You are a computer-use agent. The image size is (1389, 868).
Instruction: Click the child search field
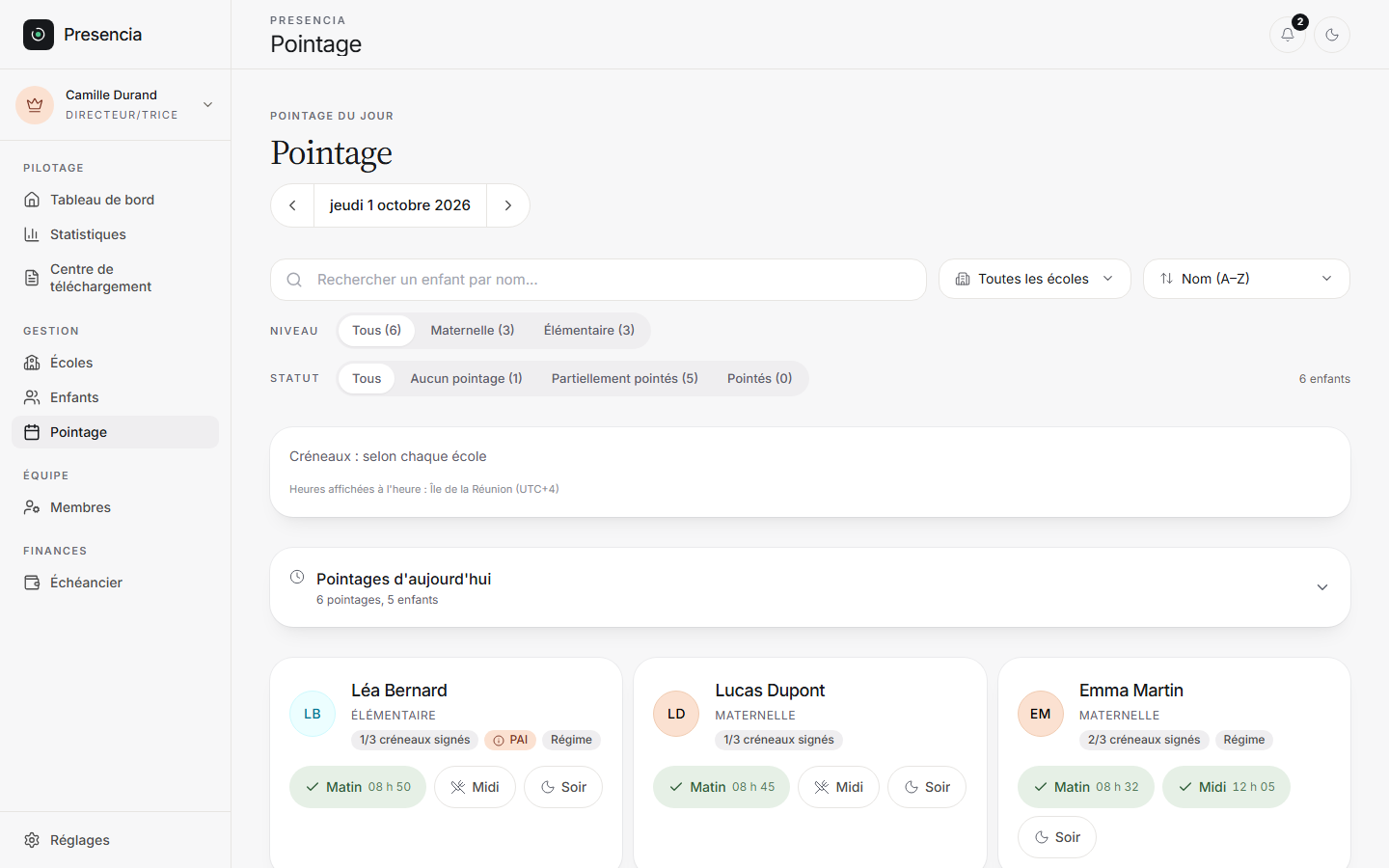[x=598, y=280]
